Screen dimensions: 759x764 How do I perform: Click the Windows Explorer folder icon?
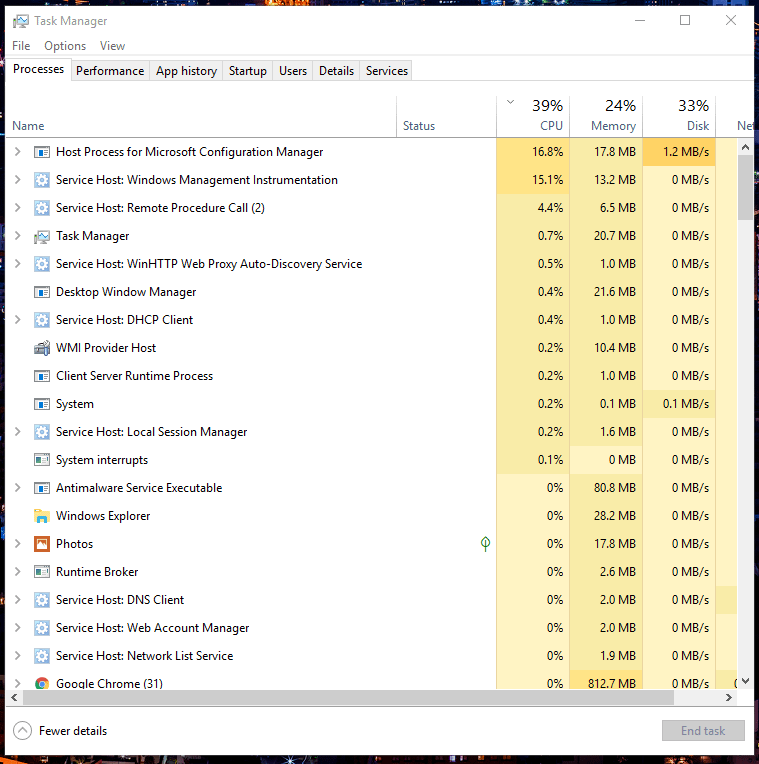[42, 516]
